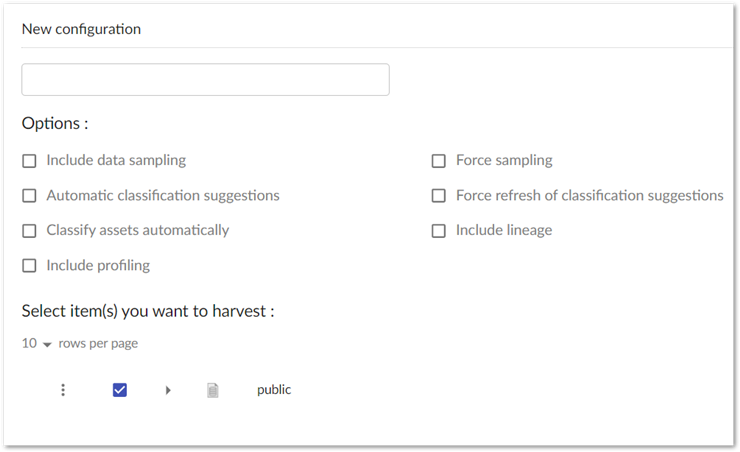Open the rows per page dropdown arrow
Viewport: 740px width, 452px height.
[x=47, y=344]
